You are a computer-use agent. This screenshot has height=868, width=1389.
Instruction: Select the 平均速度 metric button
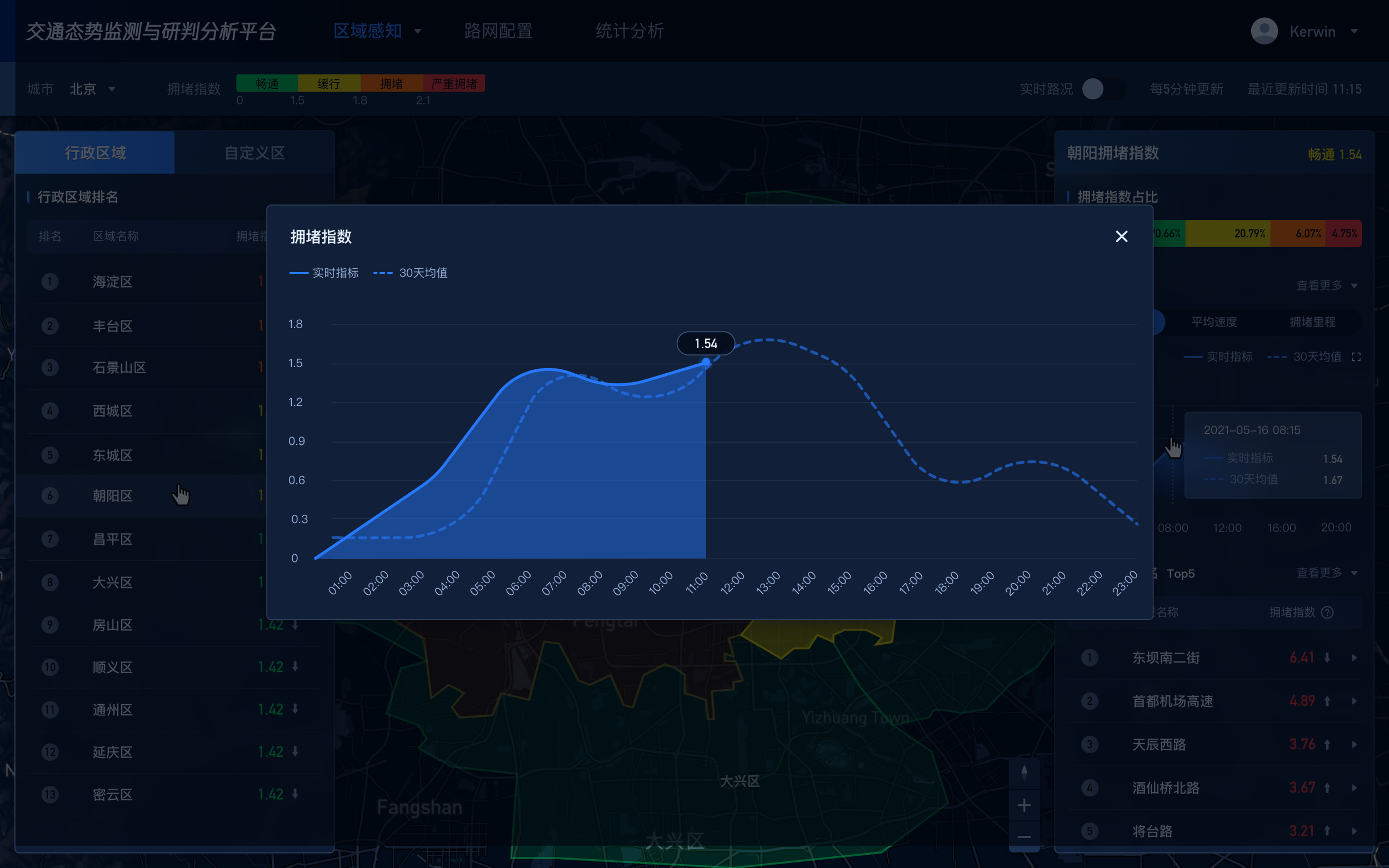1214,322
